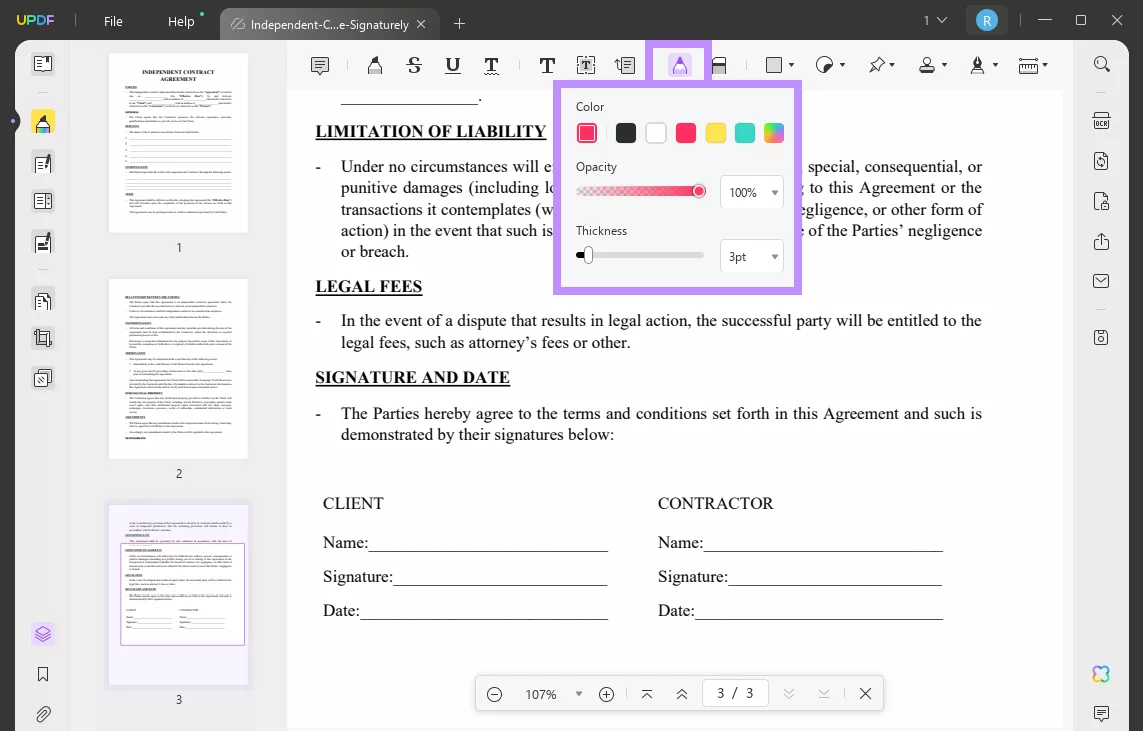Go to the previous page arrow
1143x731 pixels.
tap(682, 695)
